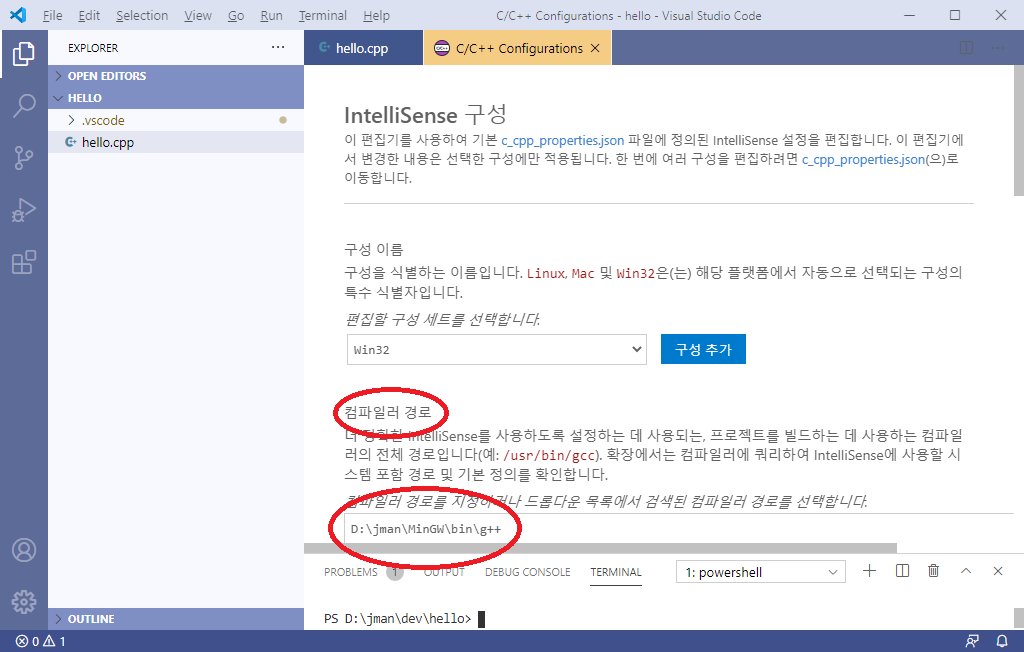Click the compiler path field D:\jman\MinGW\bin\g++
1024x652 pixels.
[679, 529]
